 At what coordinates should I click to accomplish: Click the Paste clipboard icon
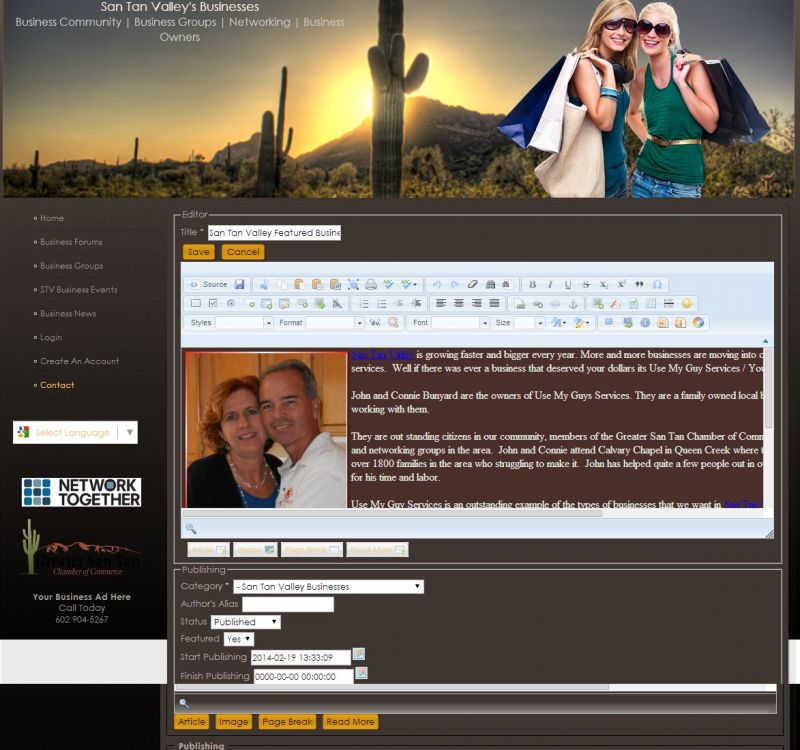click(x=299, y=285)
